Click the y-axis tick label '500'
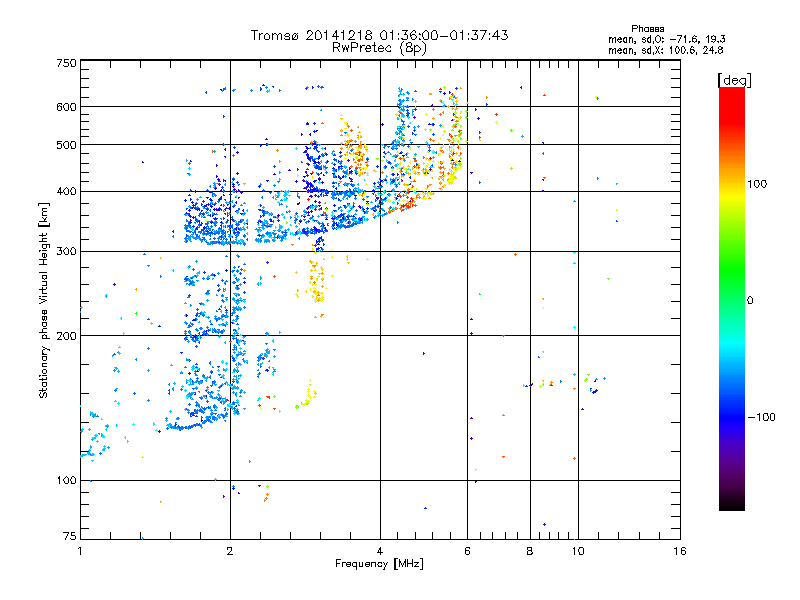Screen dimensions: 800x600 click(66, 145)
